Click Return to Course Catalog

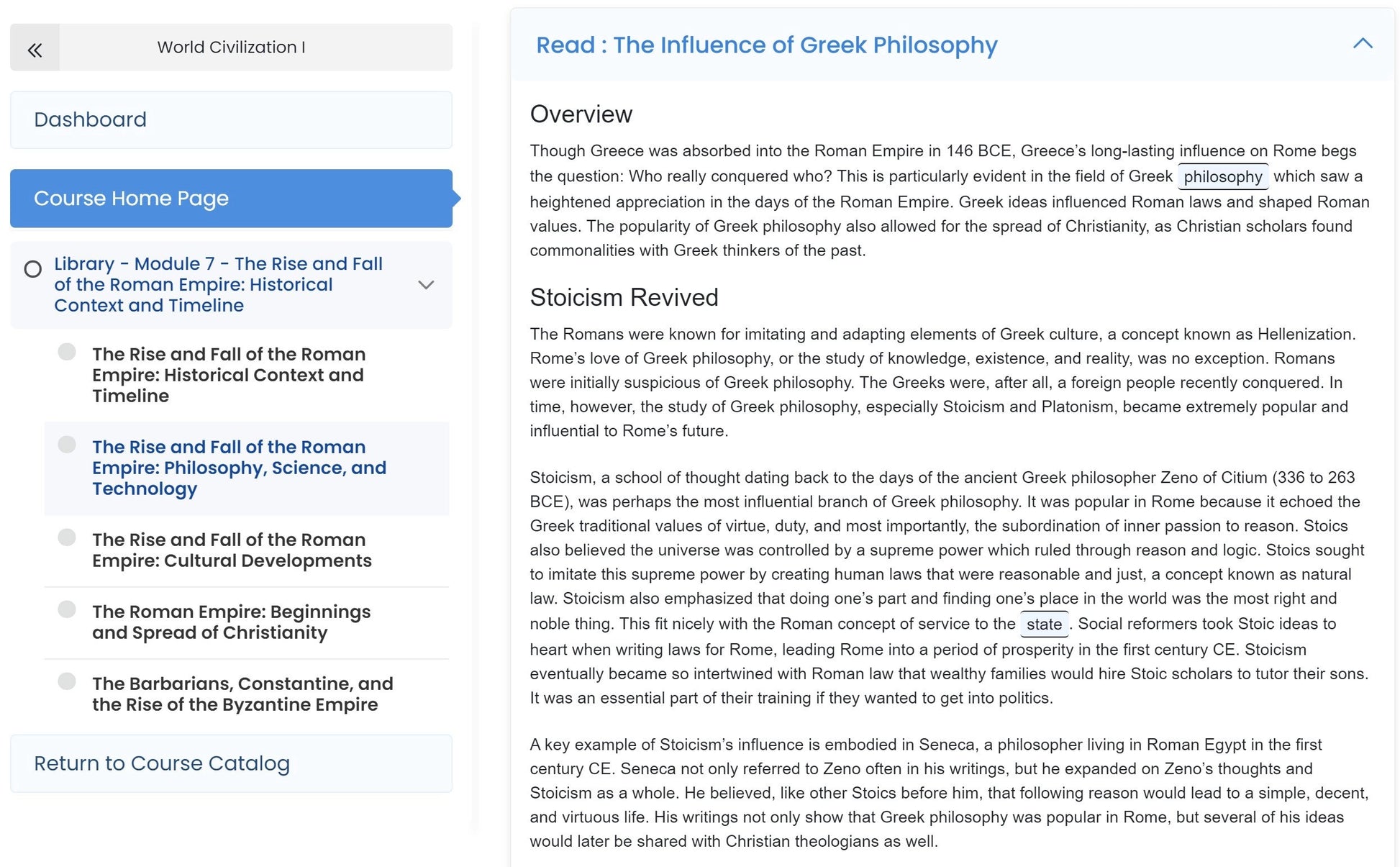tap(231, 763)
